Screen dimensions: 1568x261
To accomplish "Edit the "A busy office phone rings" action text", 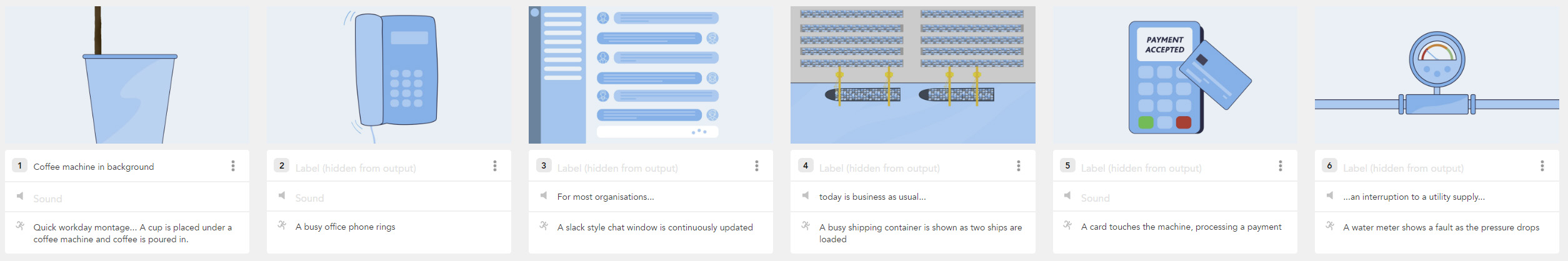I will point(345,227).
